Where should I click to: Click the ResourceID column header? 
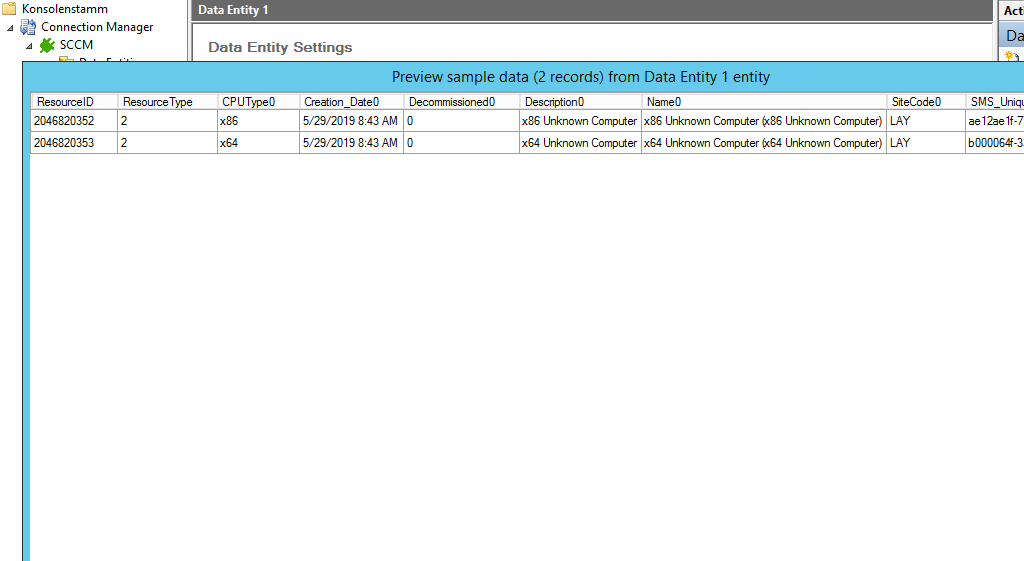point(65,102)
